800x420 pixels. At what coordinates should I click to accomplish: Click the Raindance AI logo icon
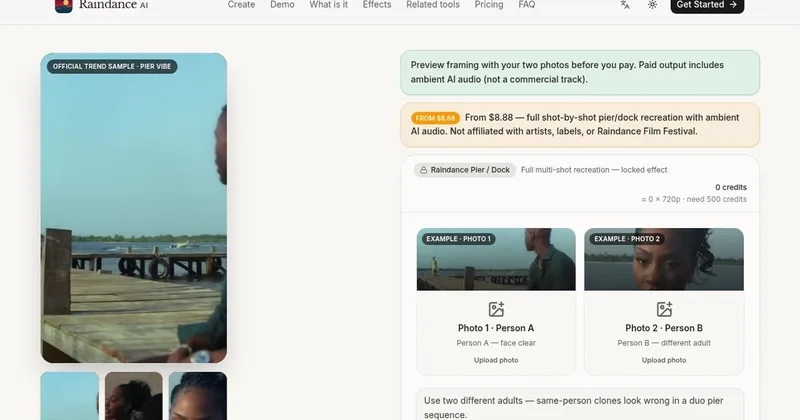pyautogui.click(x=64, y=6)
